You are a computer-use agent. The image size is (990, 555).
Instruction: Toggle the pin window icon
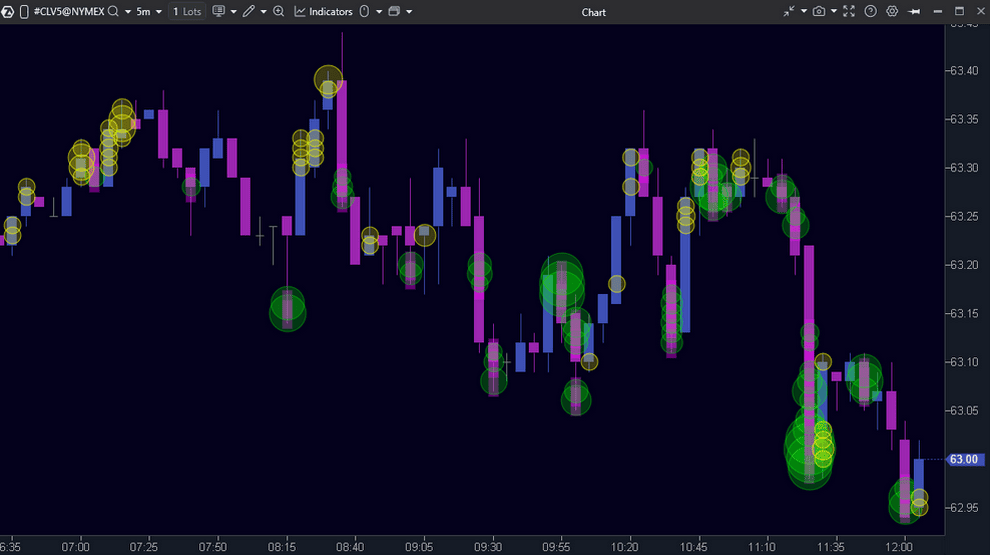[912, 12]
